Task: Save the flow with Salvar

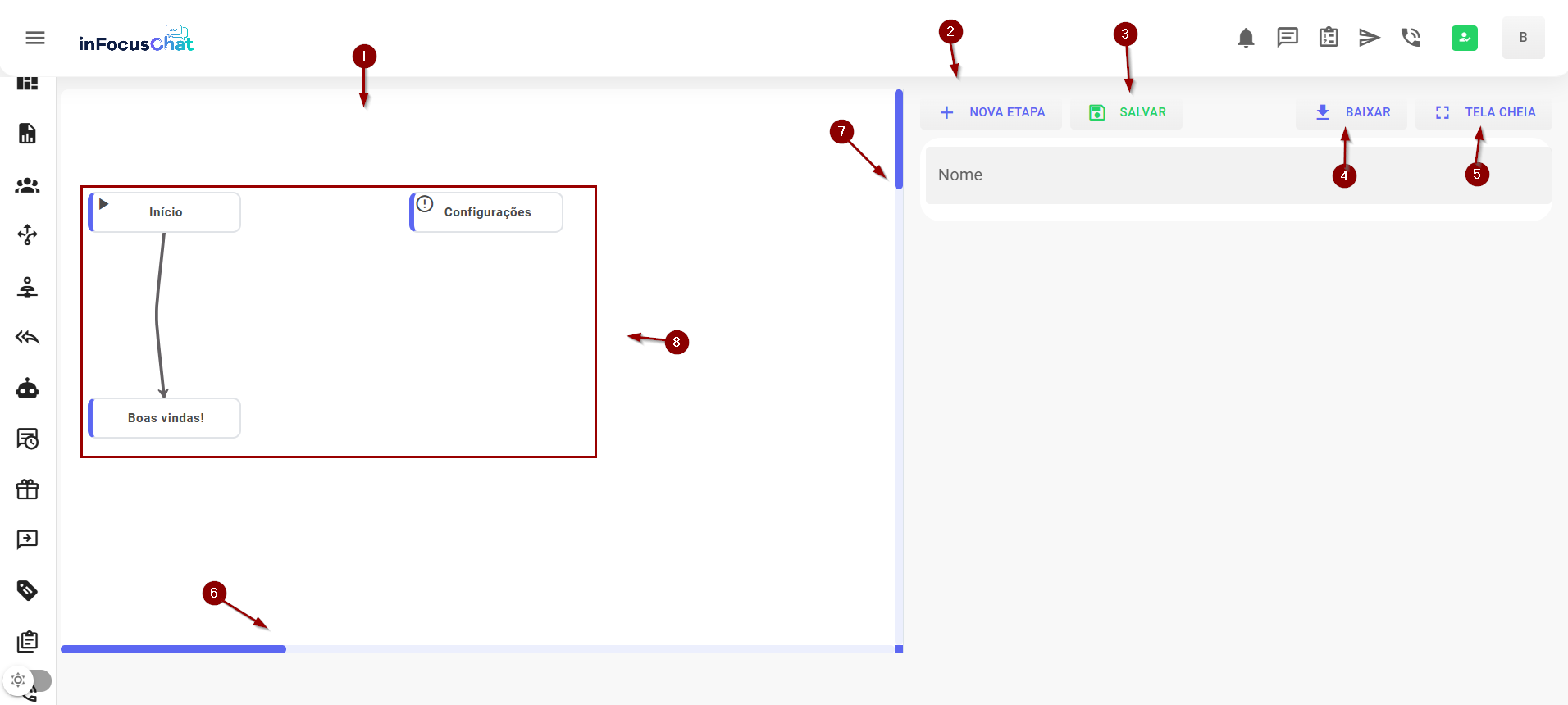Action: point(1126,112)
